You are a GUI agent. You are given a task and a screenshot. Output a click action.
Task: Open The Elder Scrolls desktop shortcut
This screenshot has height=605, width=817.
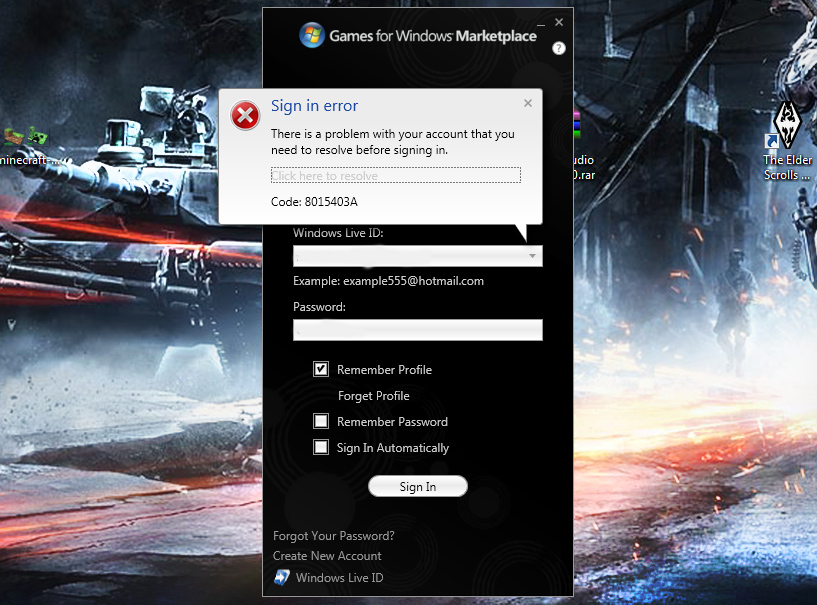pos(787,125)
